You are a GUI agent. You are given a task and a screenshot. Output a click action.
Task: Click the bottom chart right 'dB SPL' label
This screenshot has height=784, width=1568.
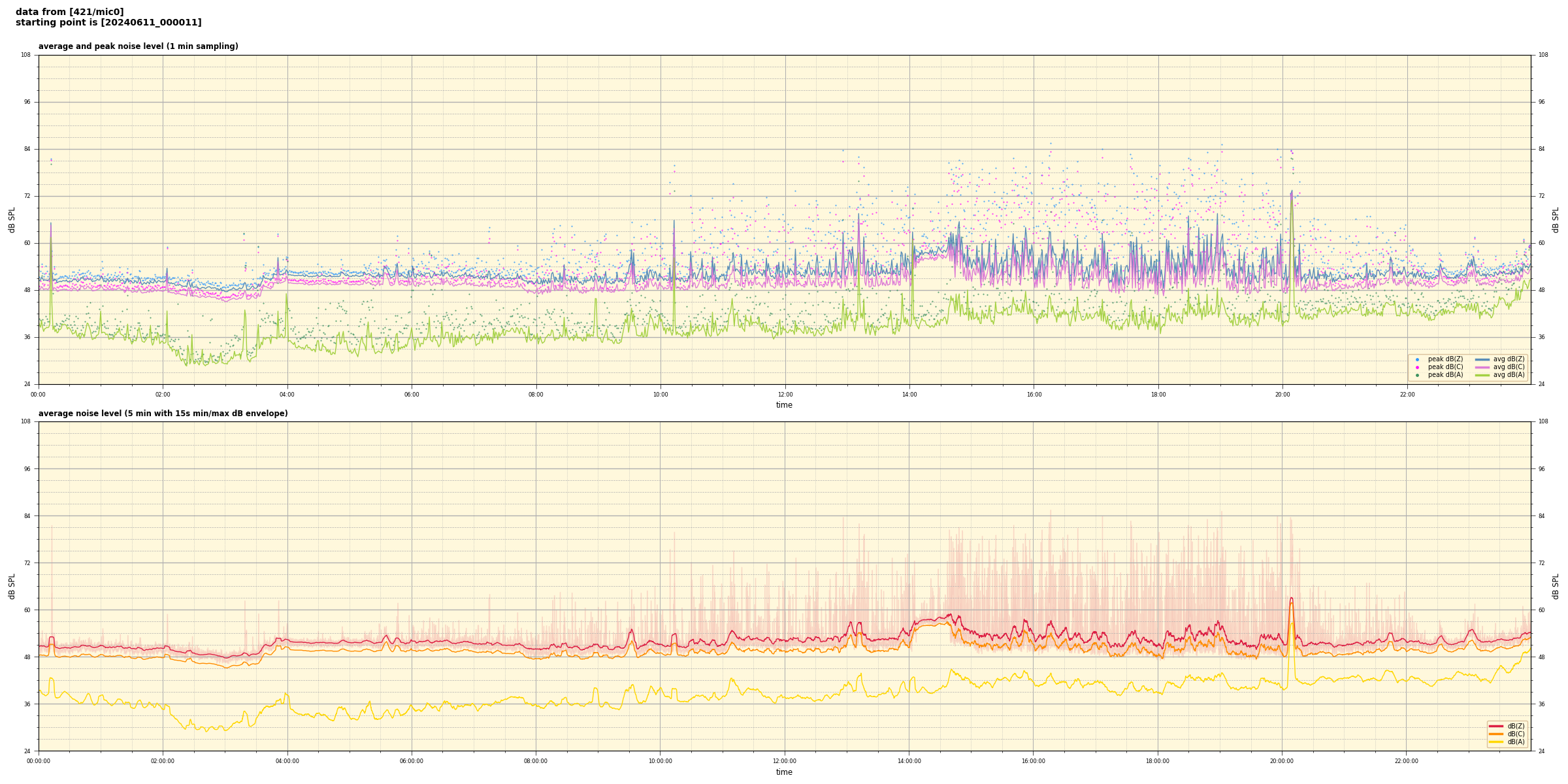pyautogui.click(x=1556, y=586)
